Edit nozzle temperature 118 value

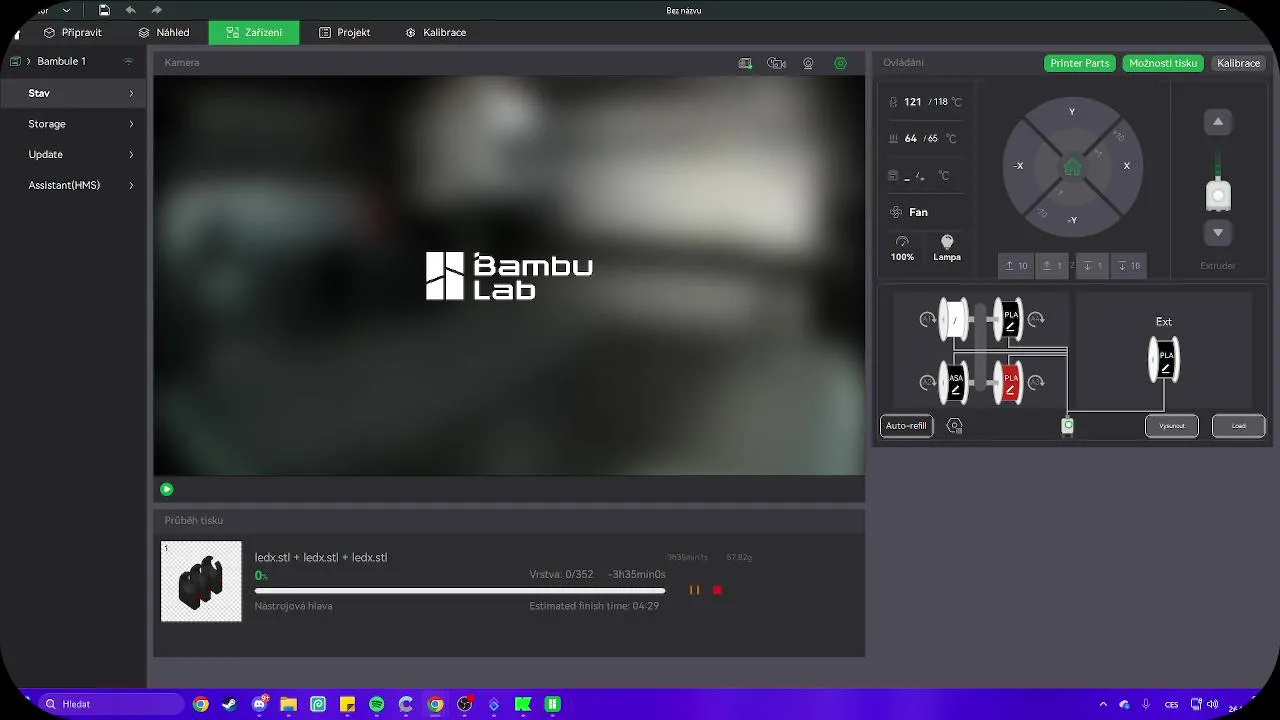942,102
